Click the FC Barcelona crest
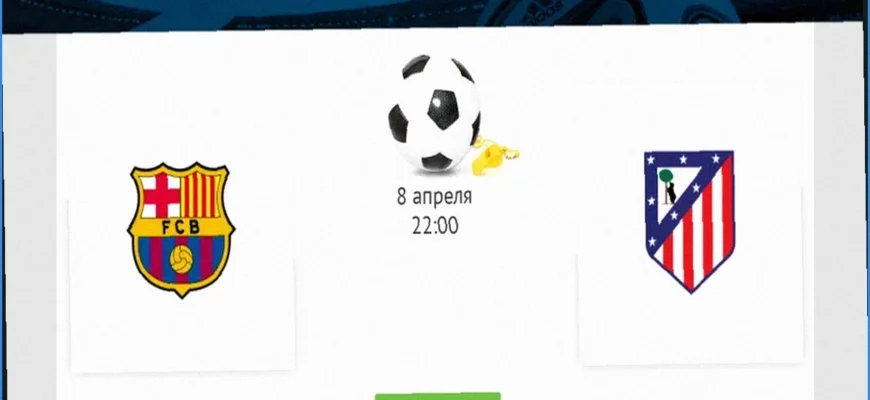 [181, 229]
